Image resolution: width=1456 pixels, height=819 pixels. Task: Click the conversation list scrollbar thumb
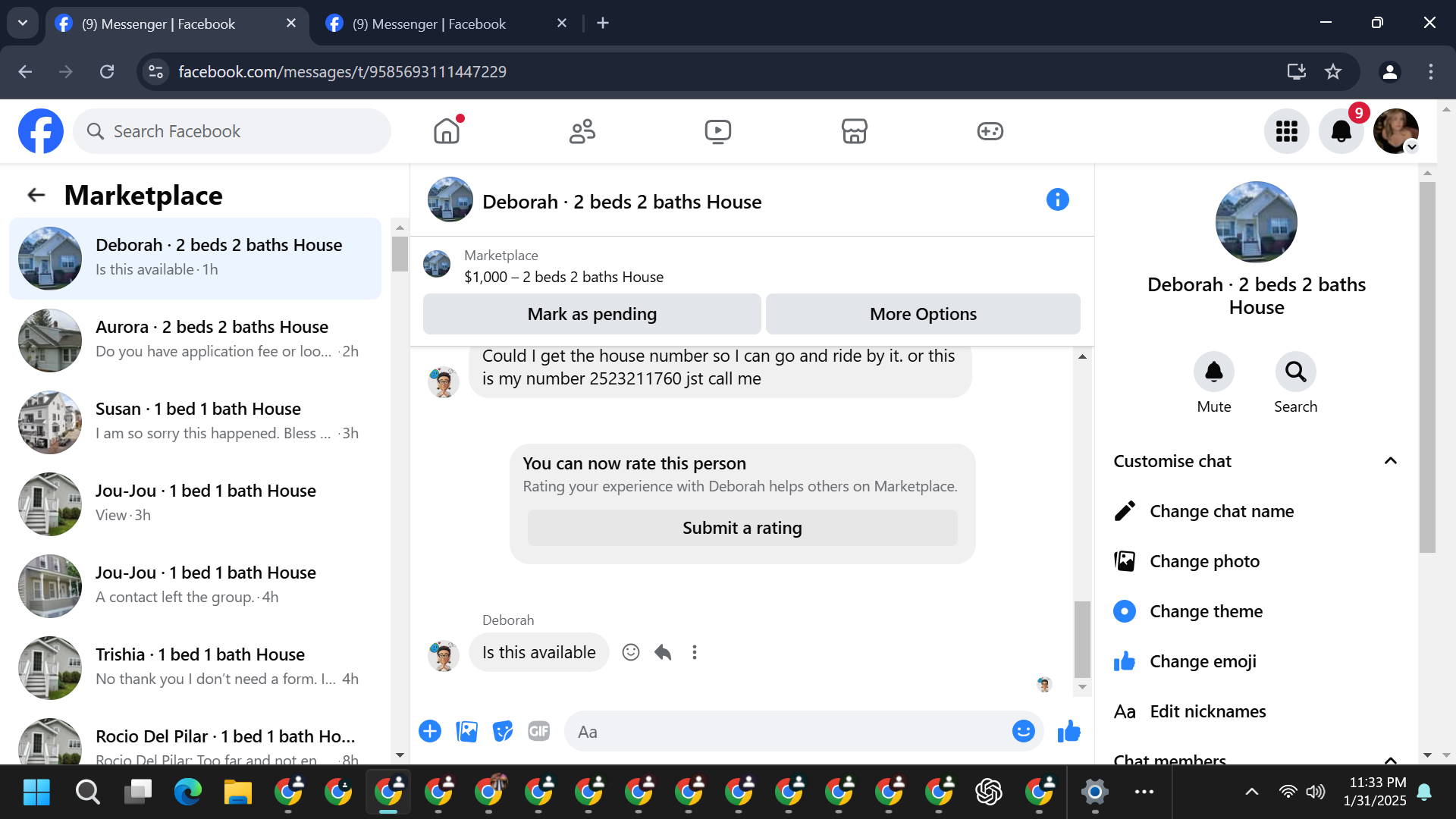pos(400,253)
